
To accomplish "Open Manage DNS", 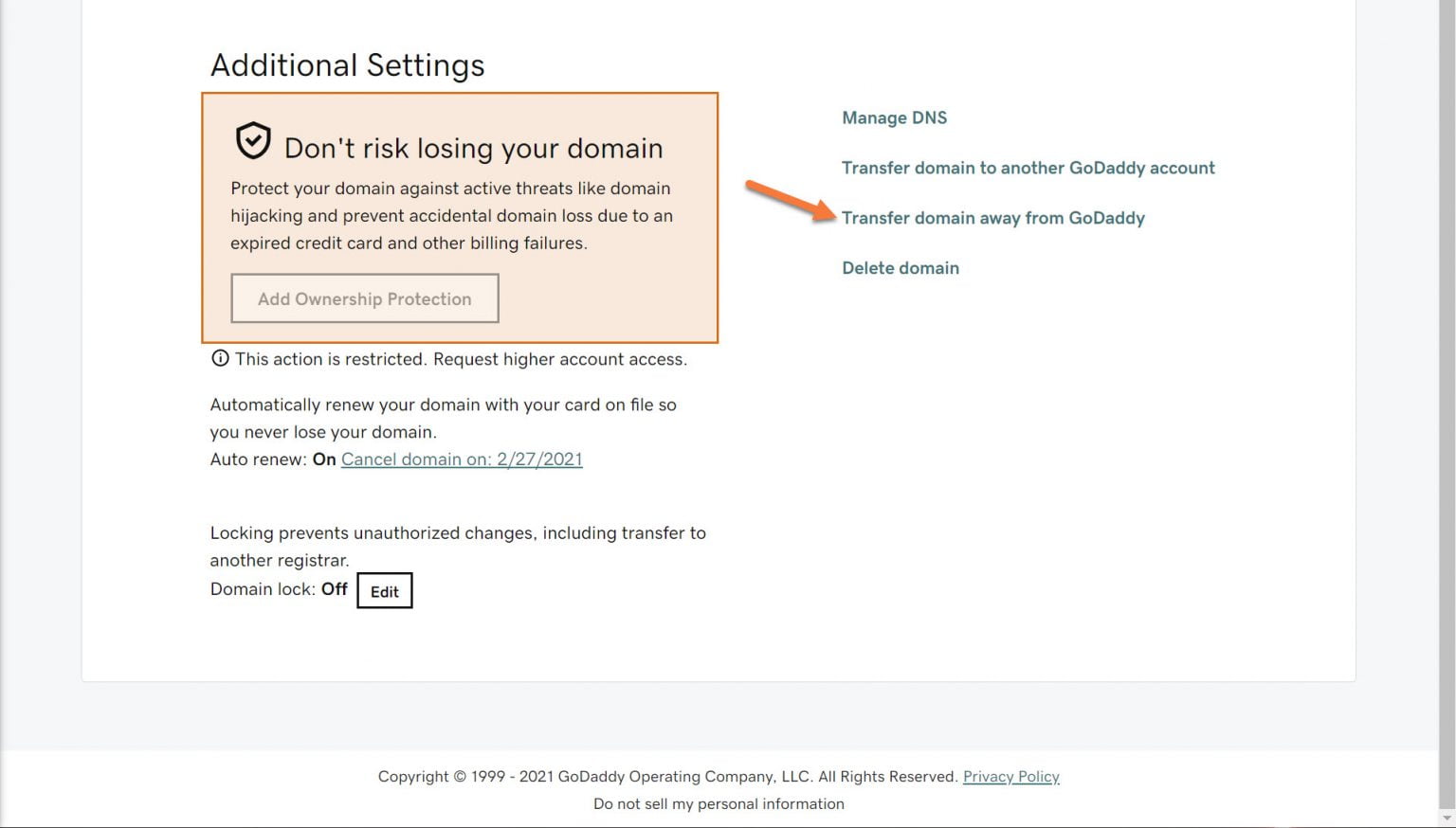I will point(894,117).
